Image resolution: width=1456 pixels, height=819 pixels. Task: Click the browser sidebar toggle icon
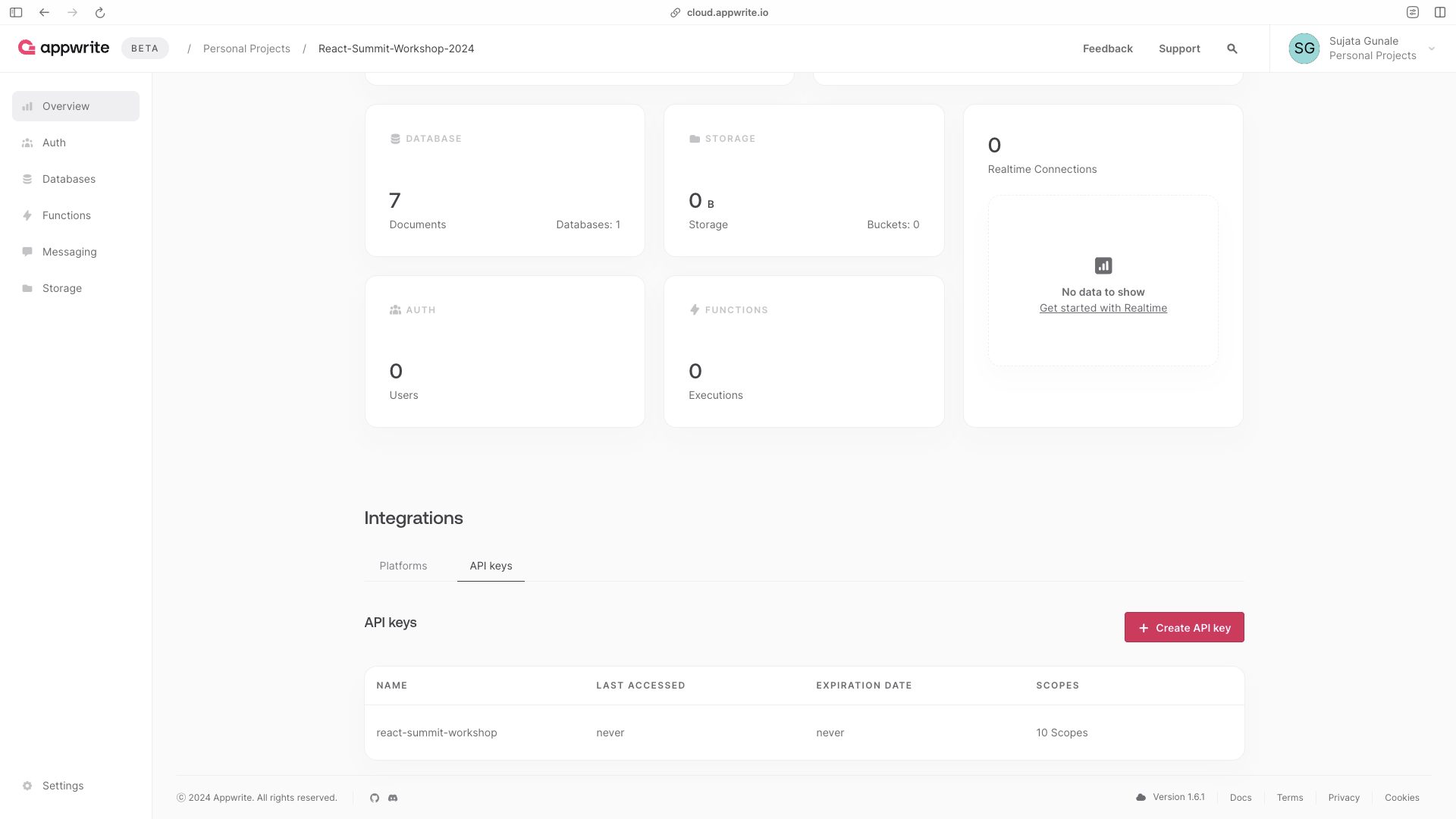[x=16, y=12]
